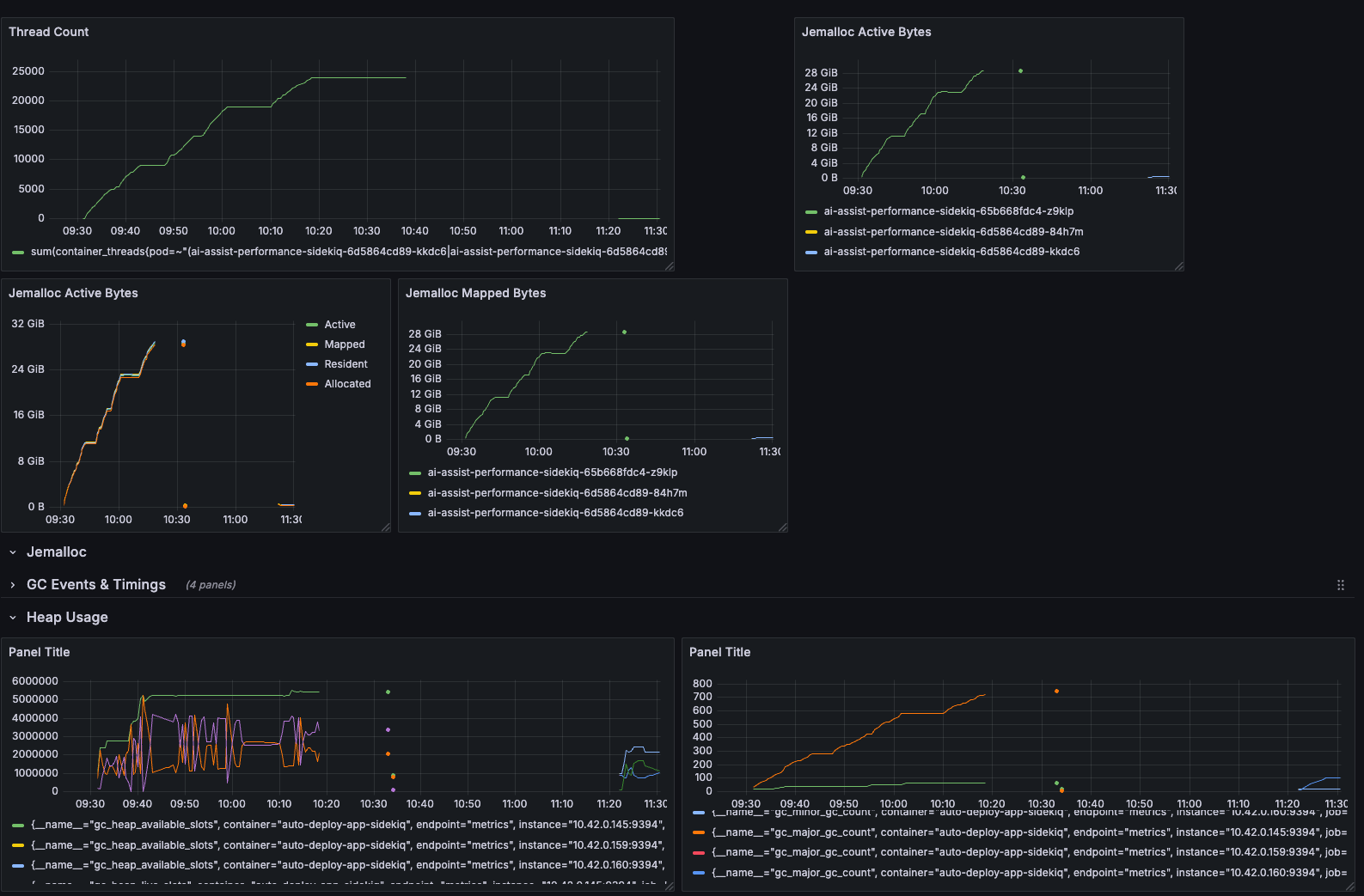Click the drag handle on GC Events row
This screenshot has height=896, width=1364.
pyautogui.click(x=1340, y=585)
